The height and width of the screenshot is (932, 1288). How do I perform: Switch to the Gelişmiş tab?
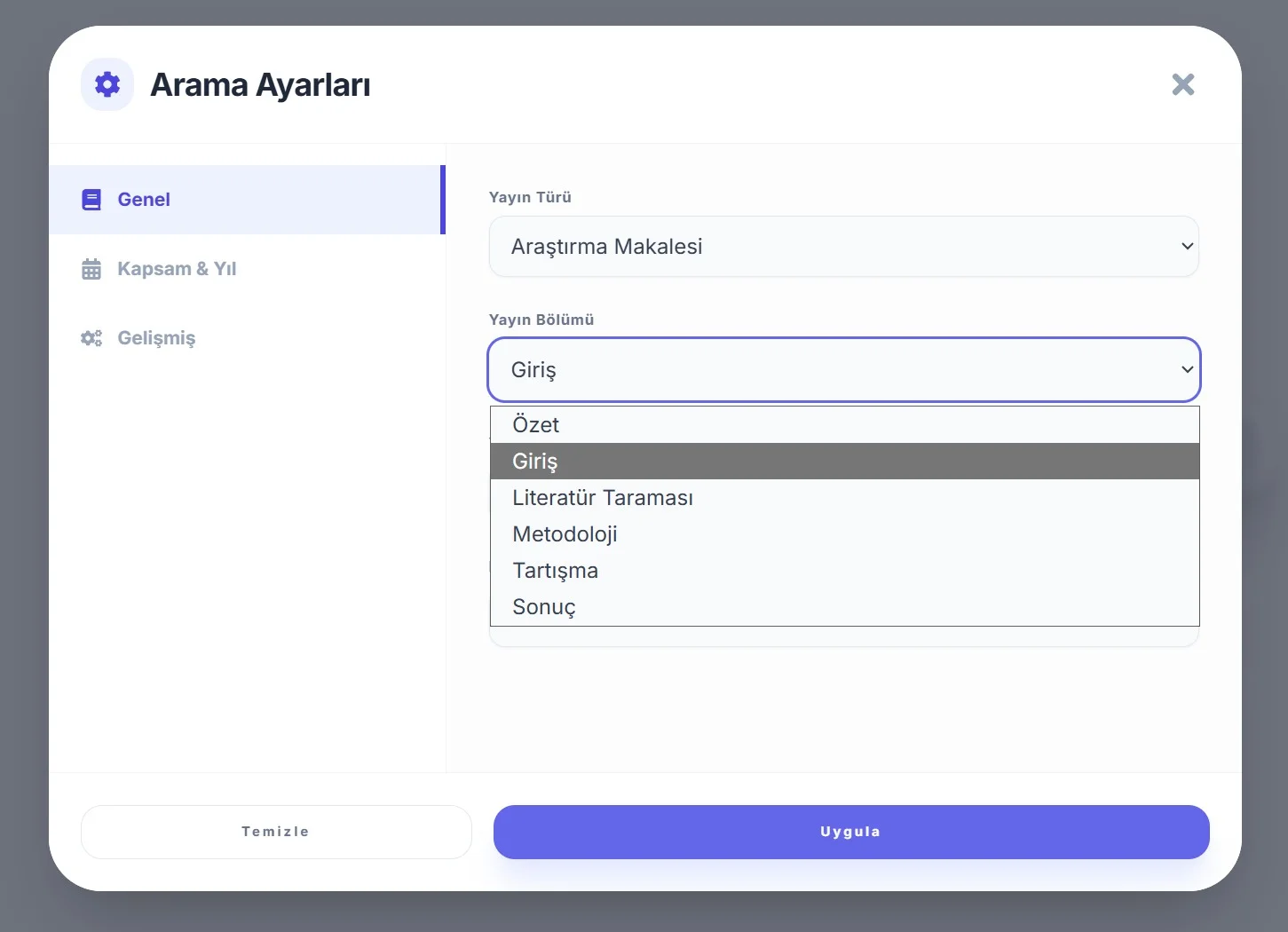(247, 338)
